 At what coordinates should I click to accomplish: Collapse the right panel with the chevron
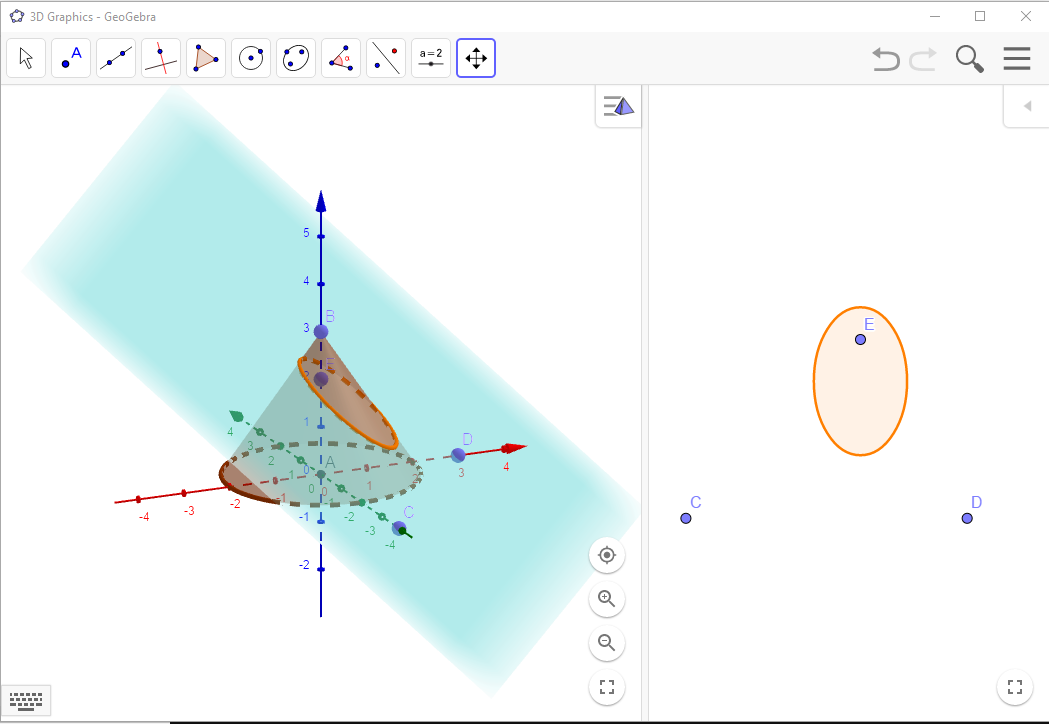pyautogui.click(x=1025, y=107)
